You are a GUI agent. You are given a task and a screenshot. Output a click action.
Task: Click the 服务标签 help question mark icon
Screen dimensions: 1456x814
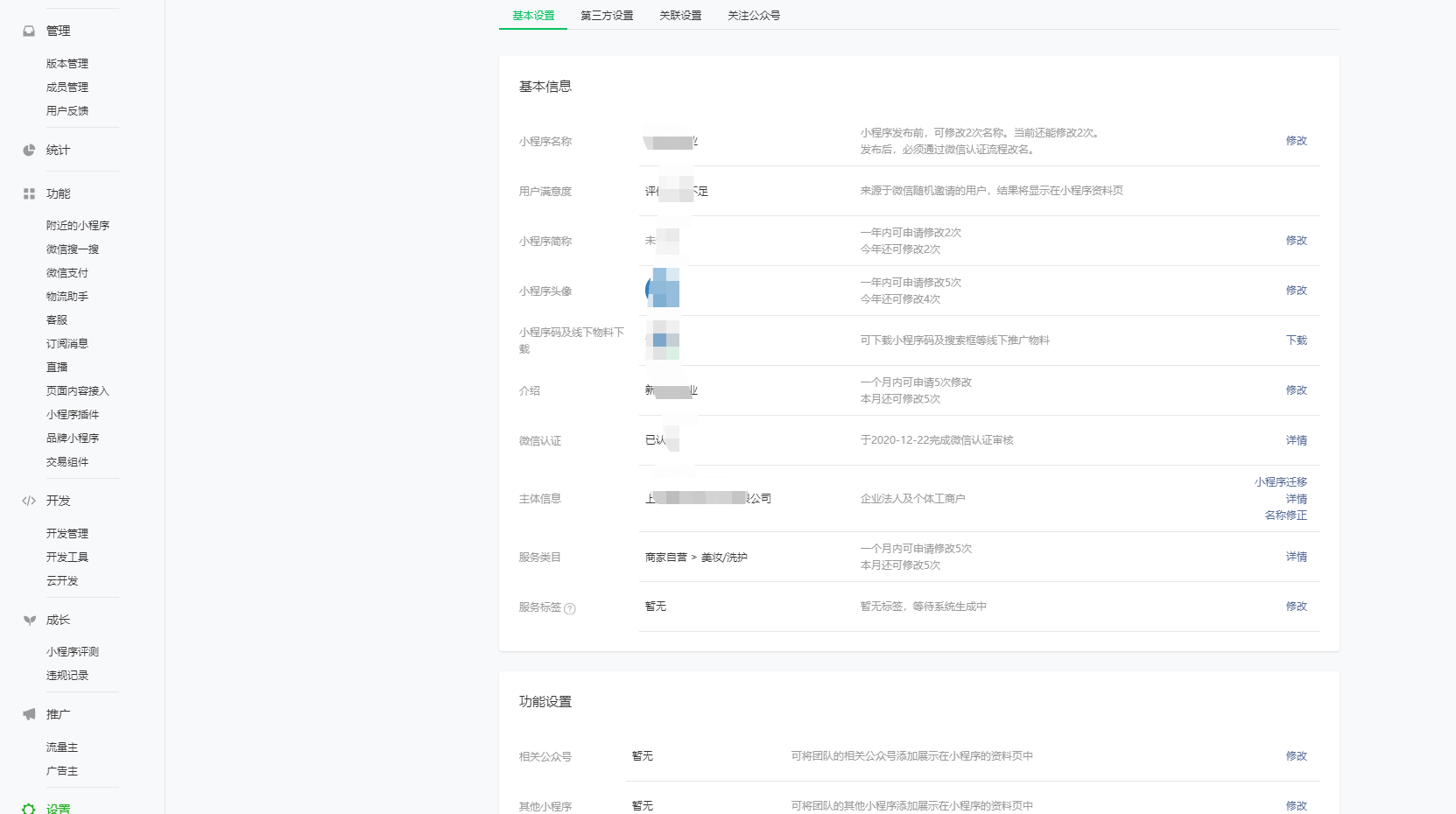570,609
